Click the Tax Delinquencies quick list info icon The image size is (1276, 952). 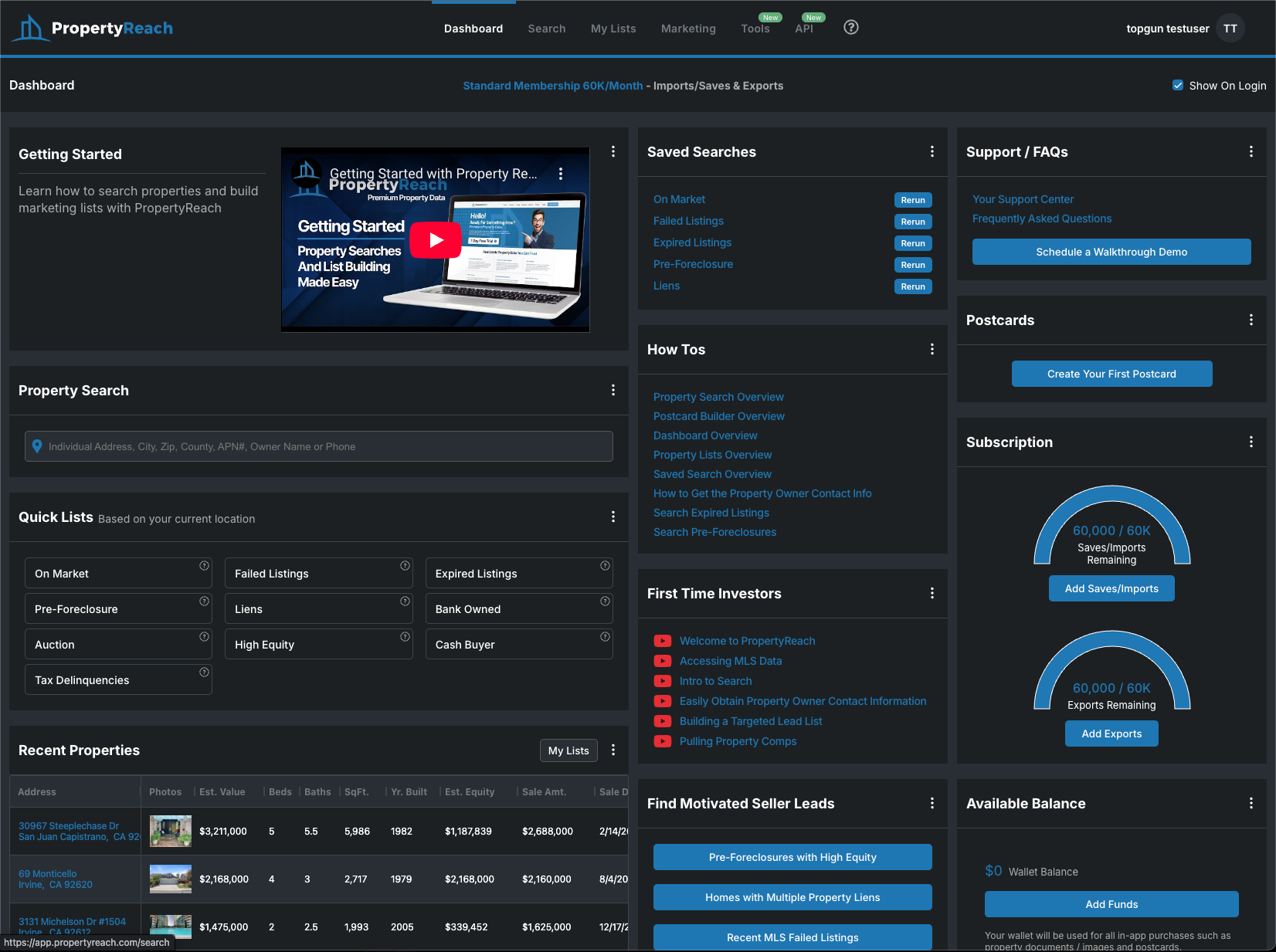(204, 672)
